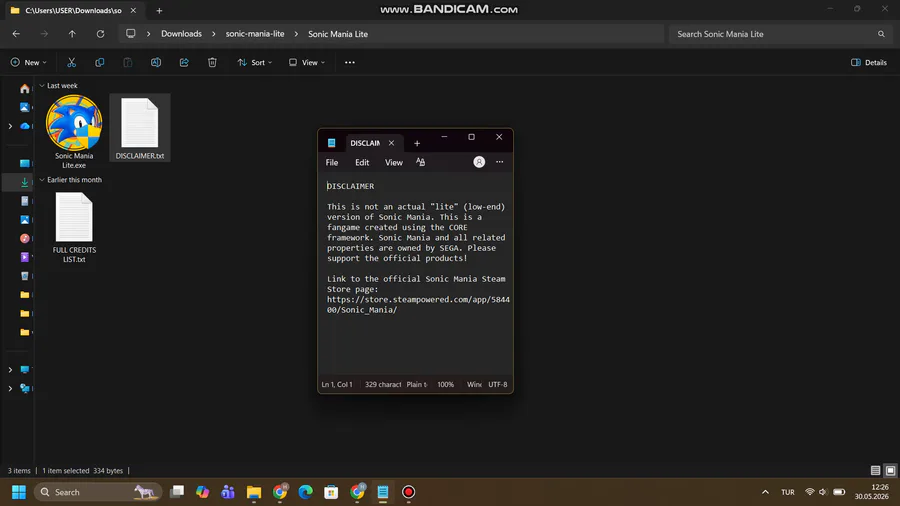Open the Sort dropdown
This screenshot has height=506, width=900.
[x=254, y=62]
